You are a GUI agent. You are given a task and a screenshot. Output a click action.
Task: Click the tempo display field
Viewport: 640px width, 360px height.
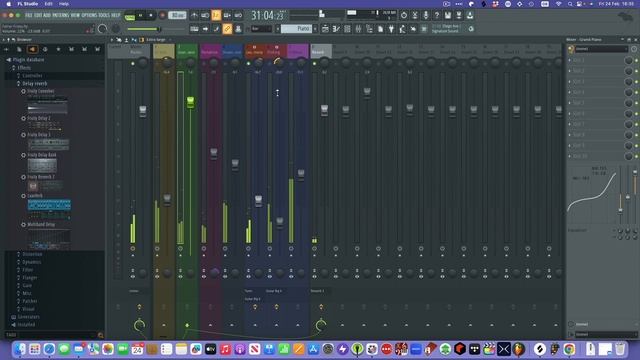tap(177, 16)
